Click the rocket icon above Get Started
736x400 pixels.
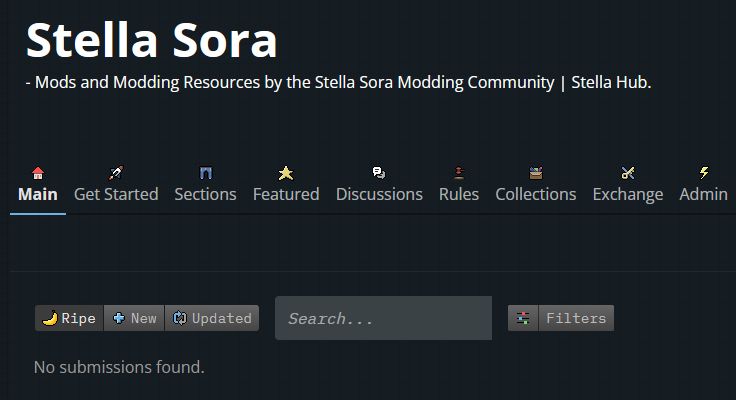(x=116, y=173)
